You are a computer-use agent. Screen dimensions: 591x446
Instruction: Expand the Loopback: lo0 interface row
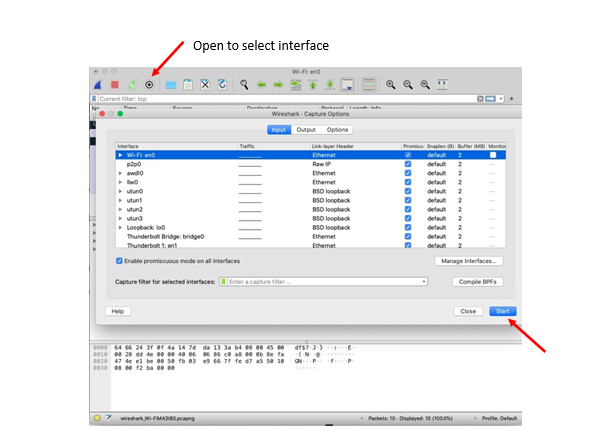click(120, 227)
